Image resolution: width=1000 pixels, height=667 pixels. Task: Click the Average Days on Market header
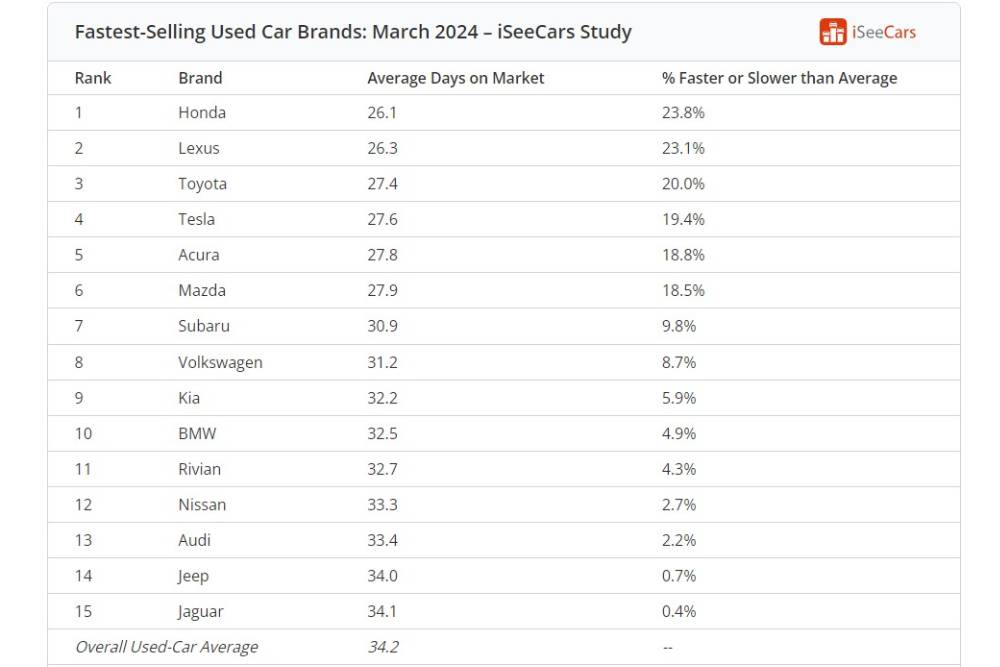(x=455, y=78)
